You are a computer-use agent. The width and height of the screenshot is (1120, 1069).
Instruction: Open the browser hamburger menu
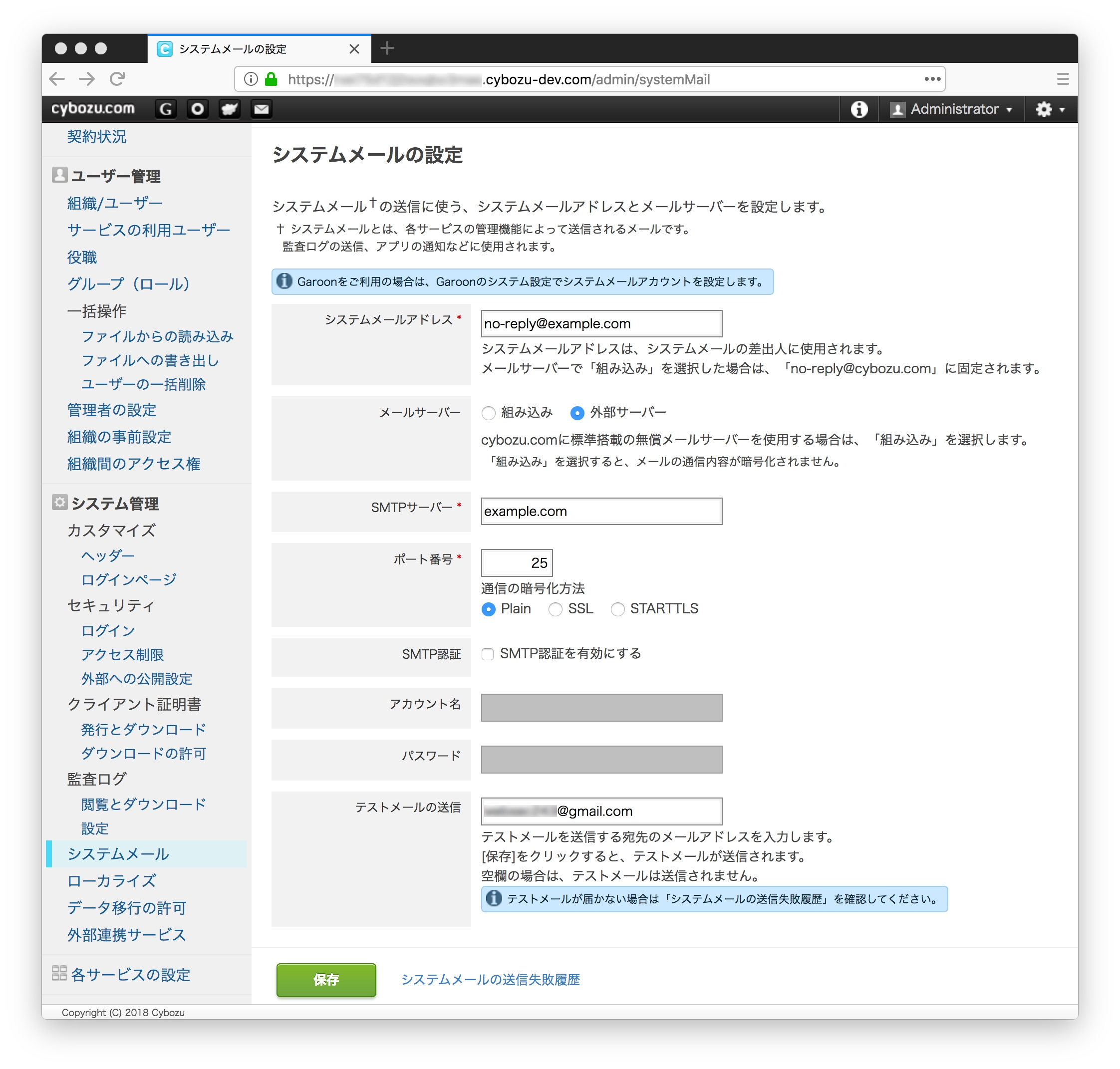1063,79
